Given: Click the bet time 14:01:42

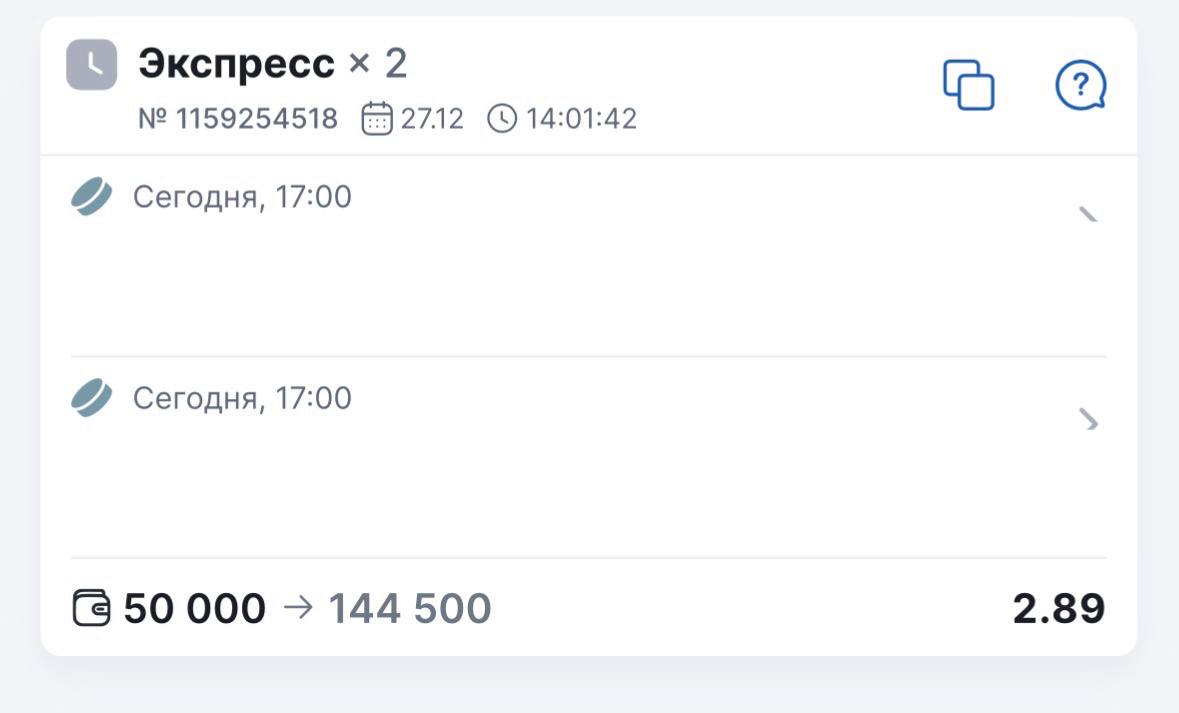Looking at the screenshot, I should tap(581, 119).
